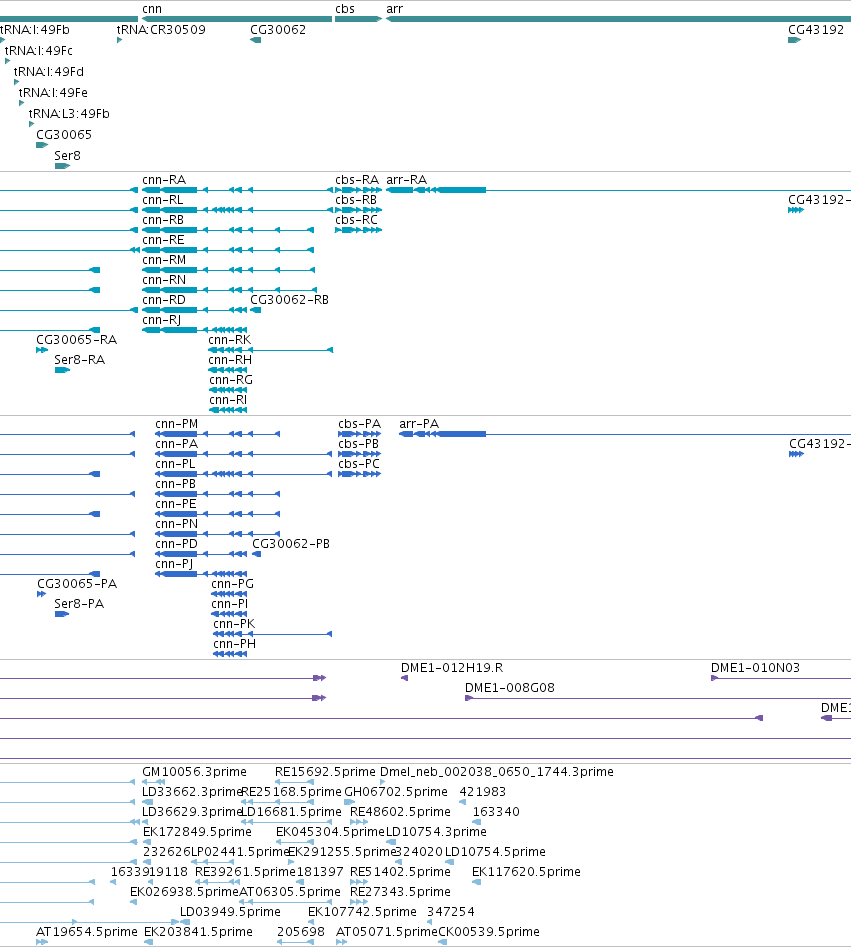Click the tRNA:I:49Fe label
The height and width of the screenshot is (947, 851).
[x=53, y=93]
